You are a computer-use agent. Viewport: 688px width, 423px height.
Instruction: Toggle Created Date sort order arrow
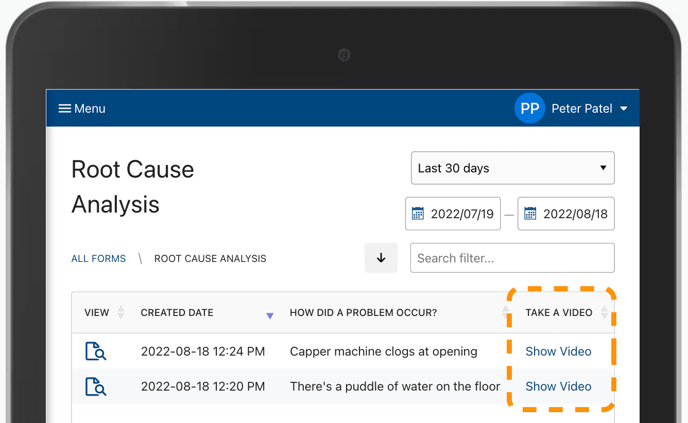[x=270, y=315]
